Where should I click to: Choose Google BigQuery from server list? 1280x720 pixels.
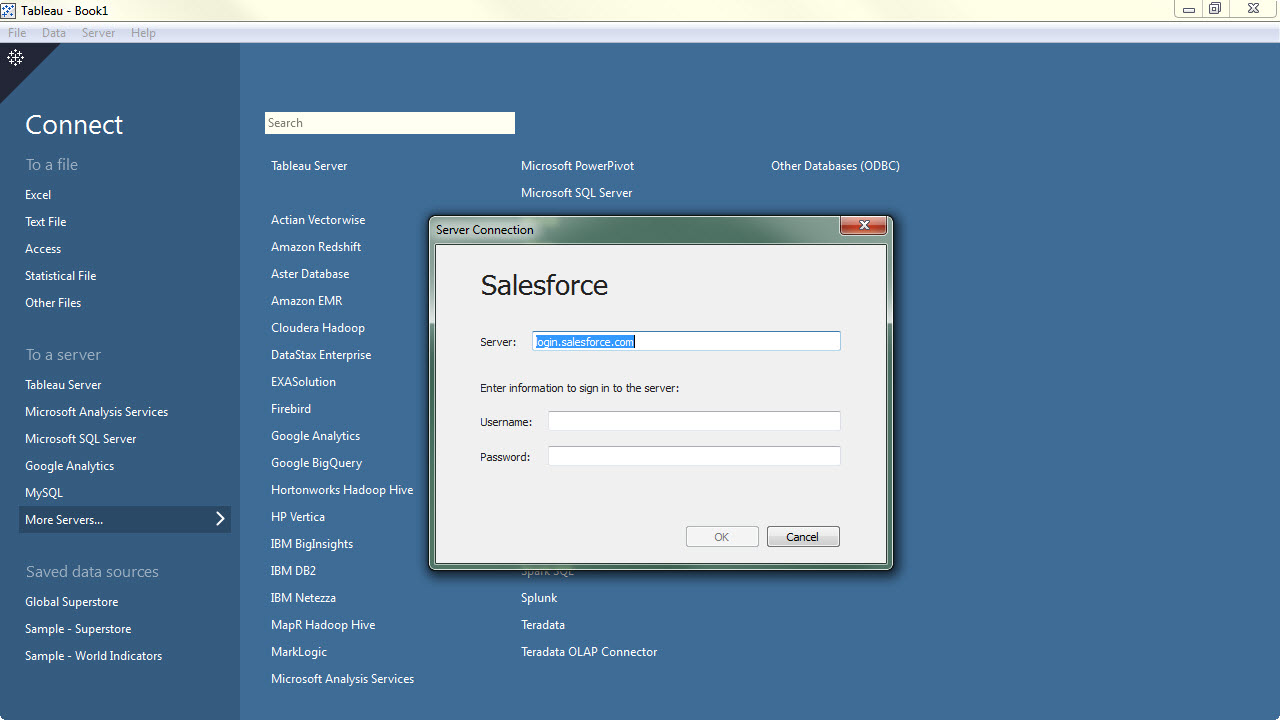coord(316,463)
